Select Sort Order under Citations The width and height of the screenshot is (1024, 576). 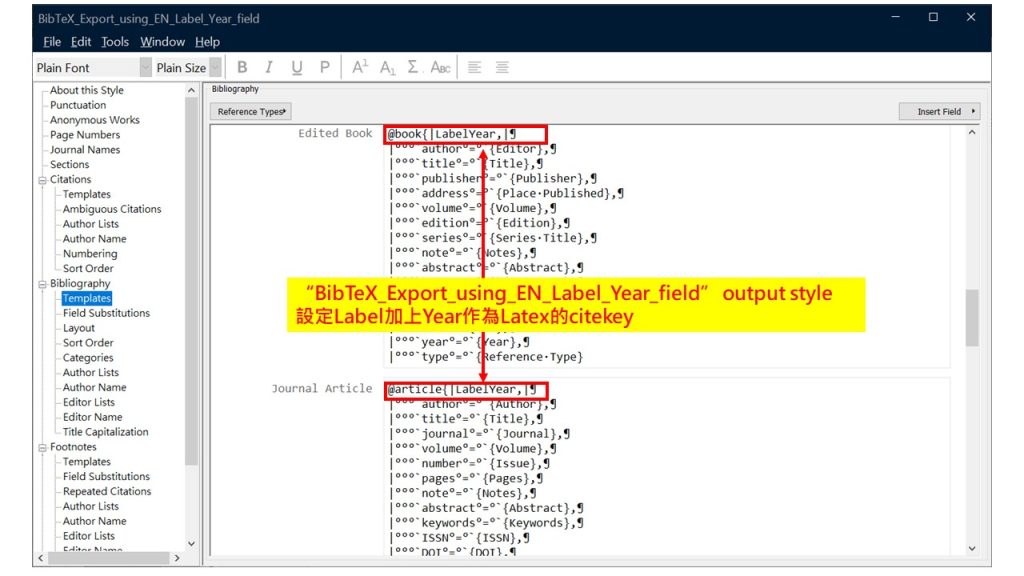[x=88, y=268]
